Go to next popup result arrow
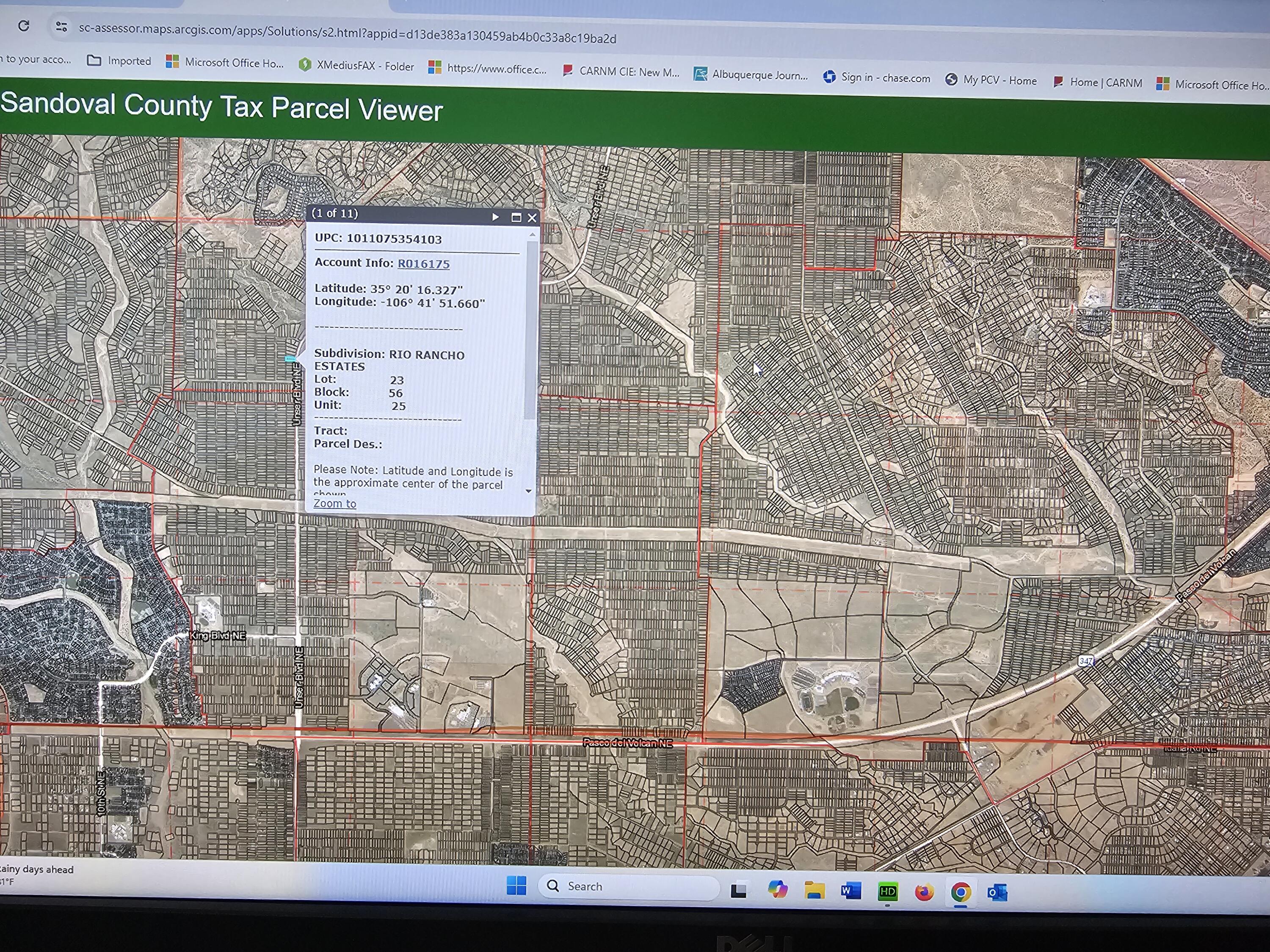The image size is (1270, 952). tap(495, 217)
